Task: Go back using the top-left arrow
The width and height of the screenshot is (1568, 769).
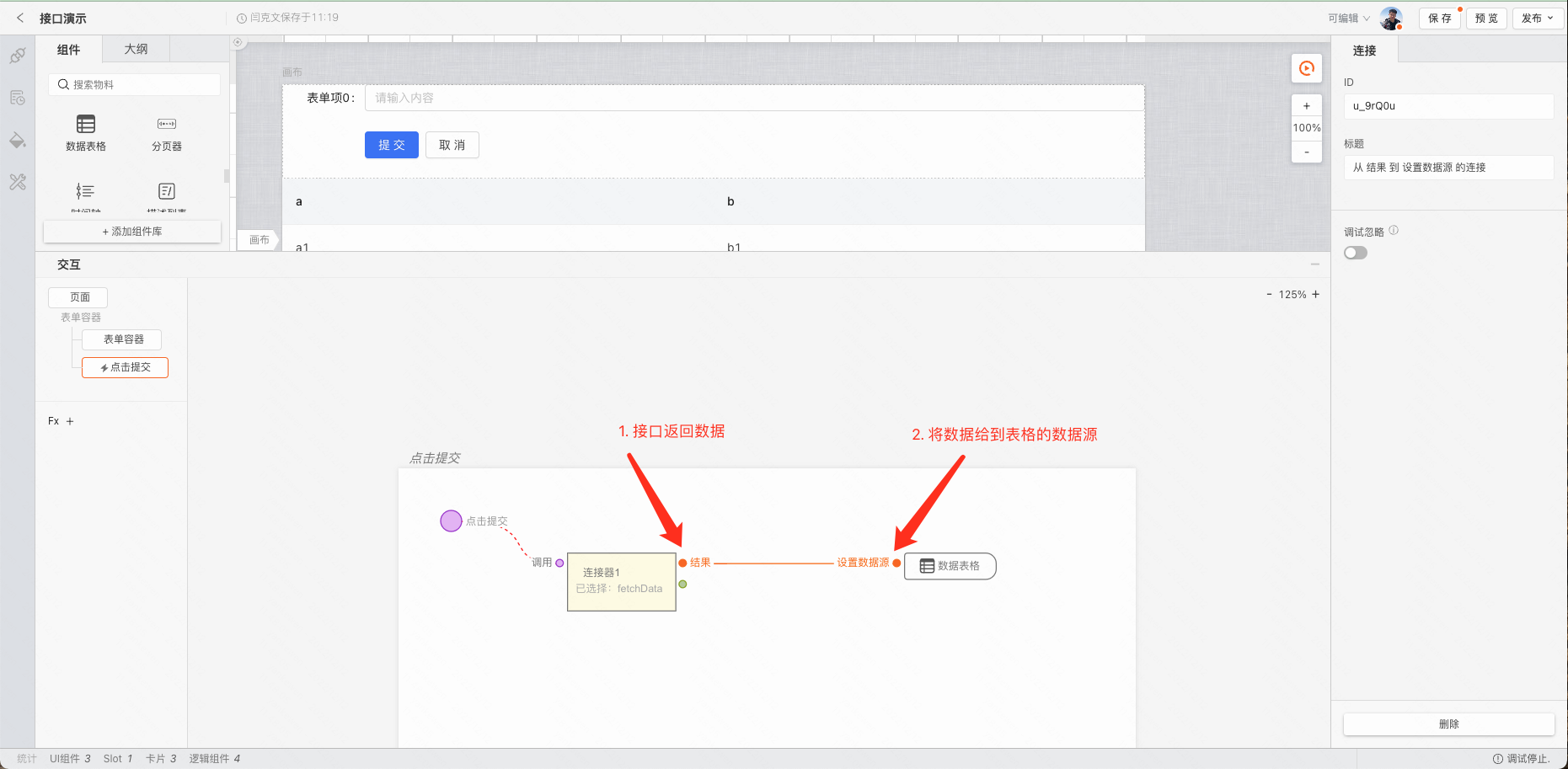Action: point(20,18)
